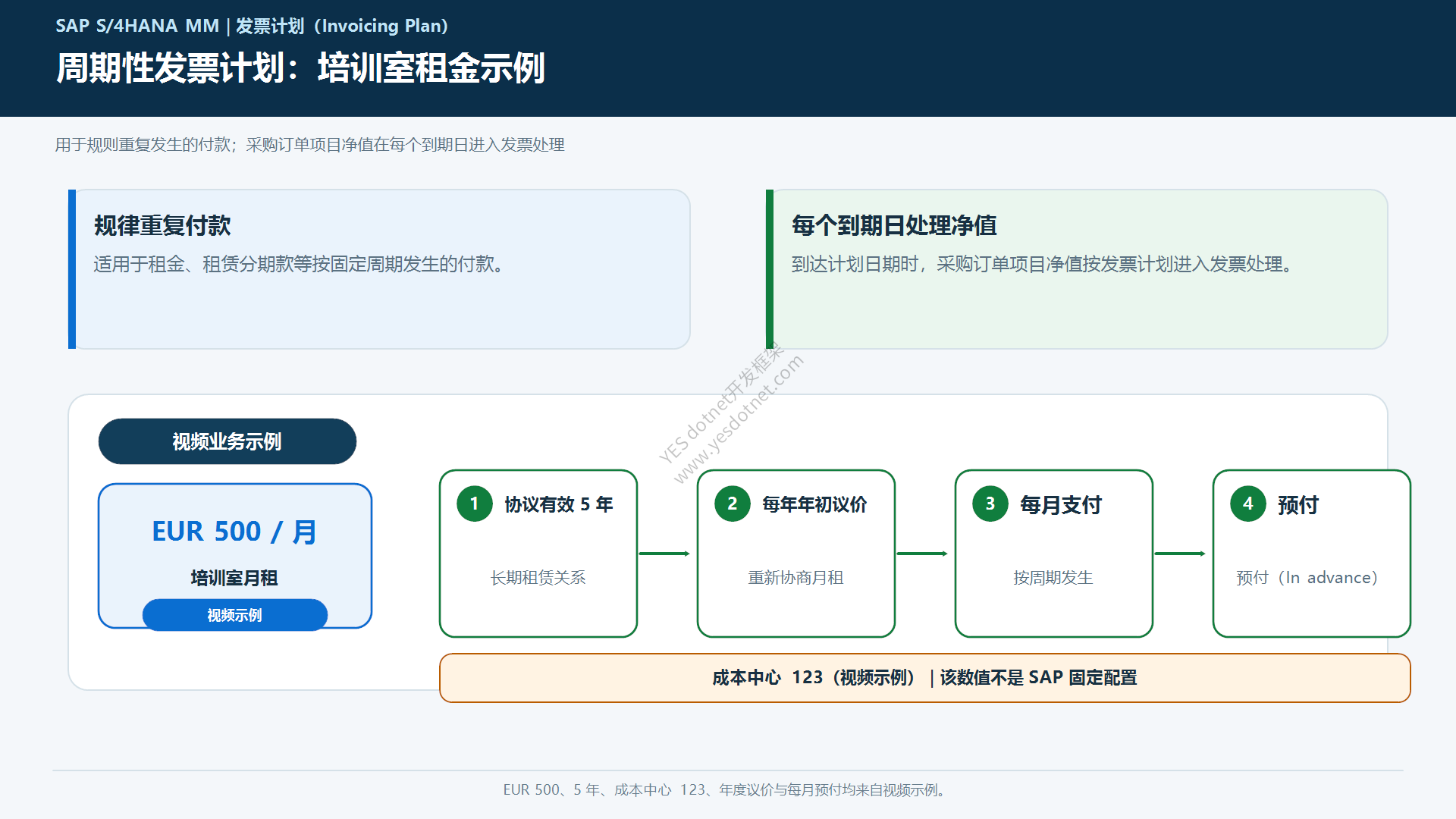Image resolution: width=1456 pixels, height=819 pixels.
Task: Click the SAP S/4HANA MM header breadcrumb
Action: pyautogui.click(x=252, y=26)
